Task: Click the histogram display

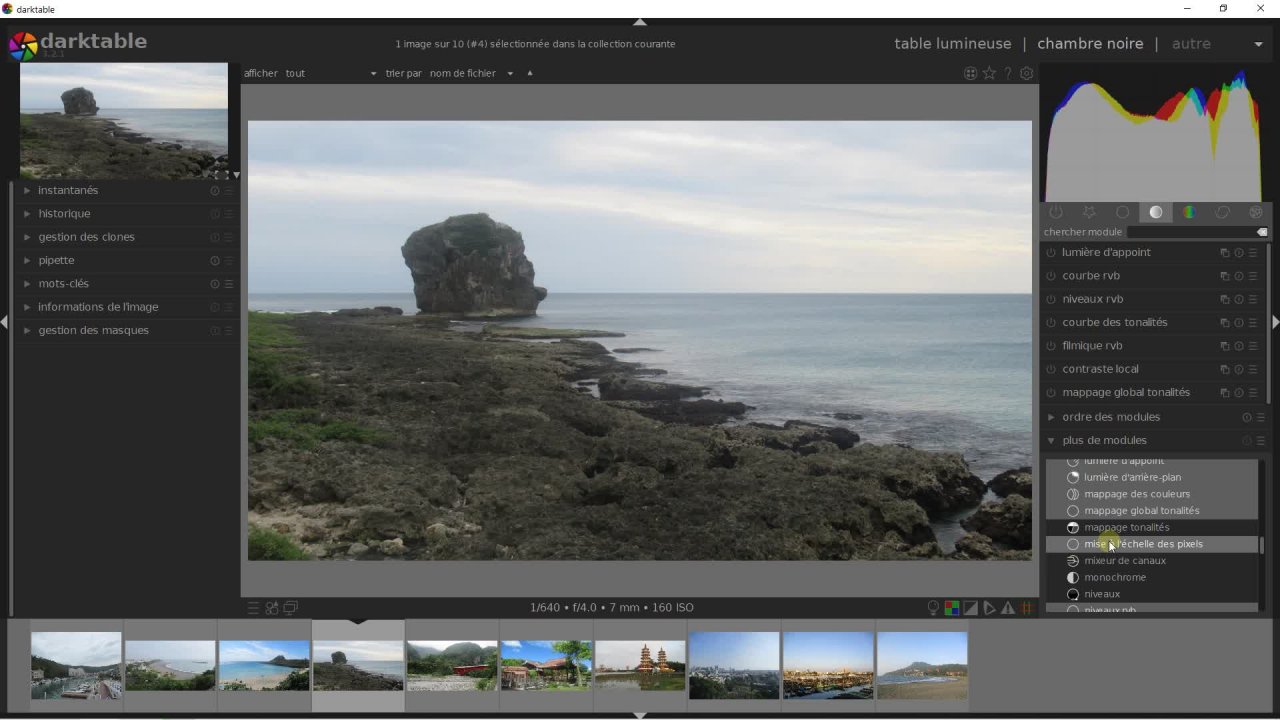Action: coord(1156,135)
